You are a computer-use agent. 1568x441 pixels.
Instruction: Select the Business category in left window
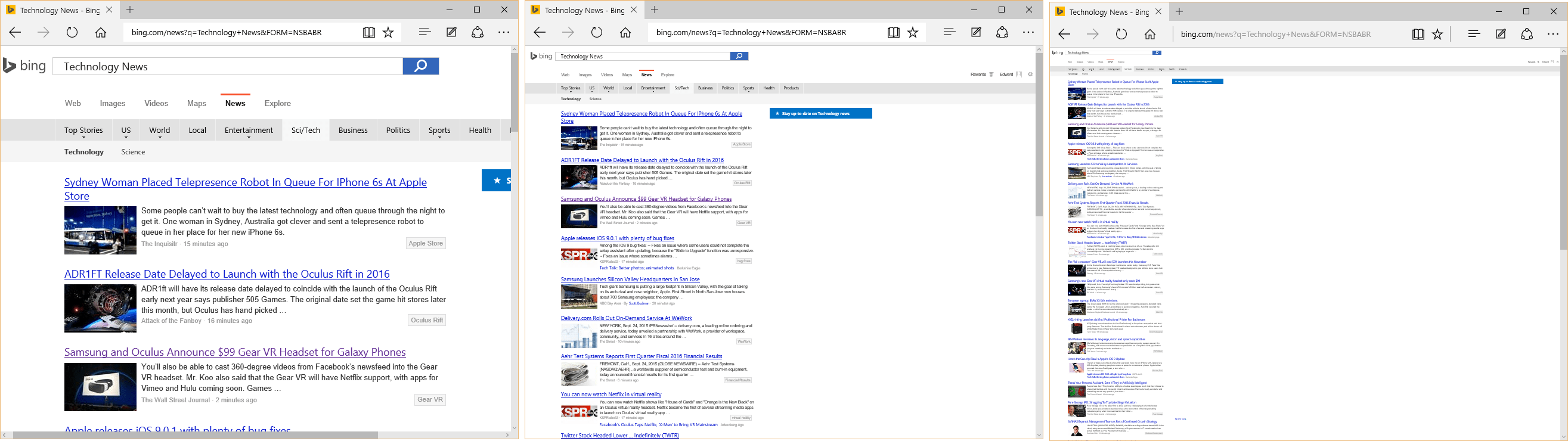353,130
